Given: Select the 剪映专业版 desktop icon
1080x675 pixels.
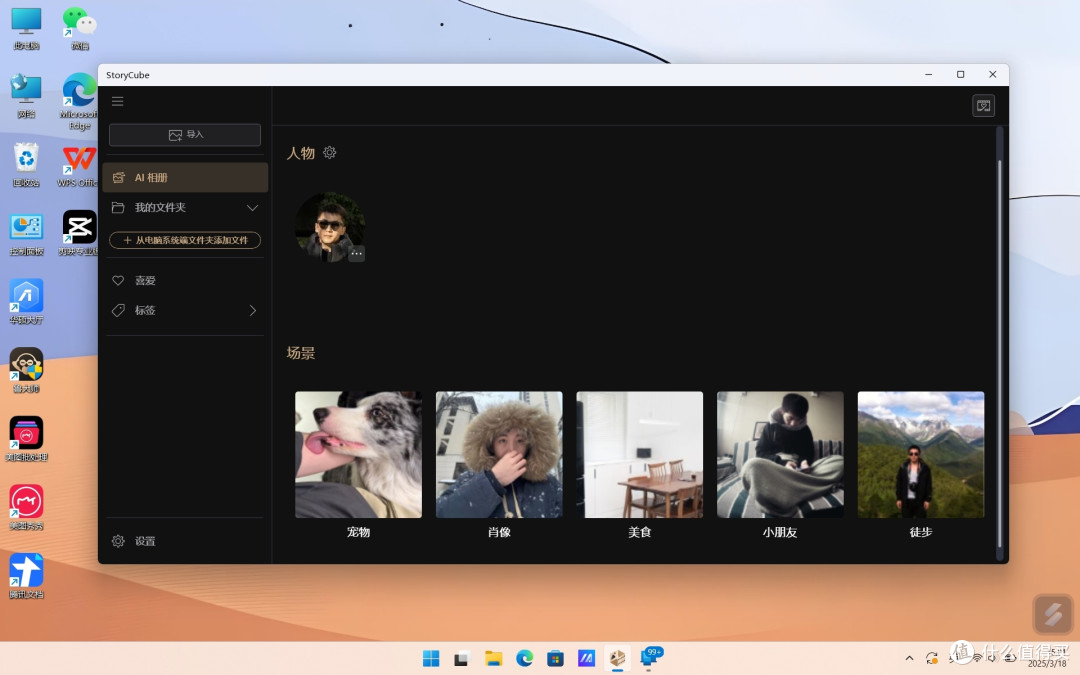Looking at the screenshot, I should pyautogui.click(x=78, y=233).
